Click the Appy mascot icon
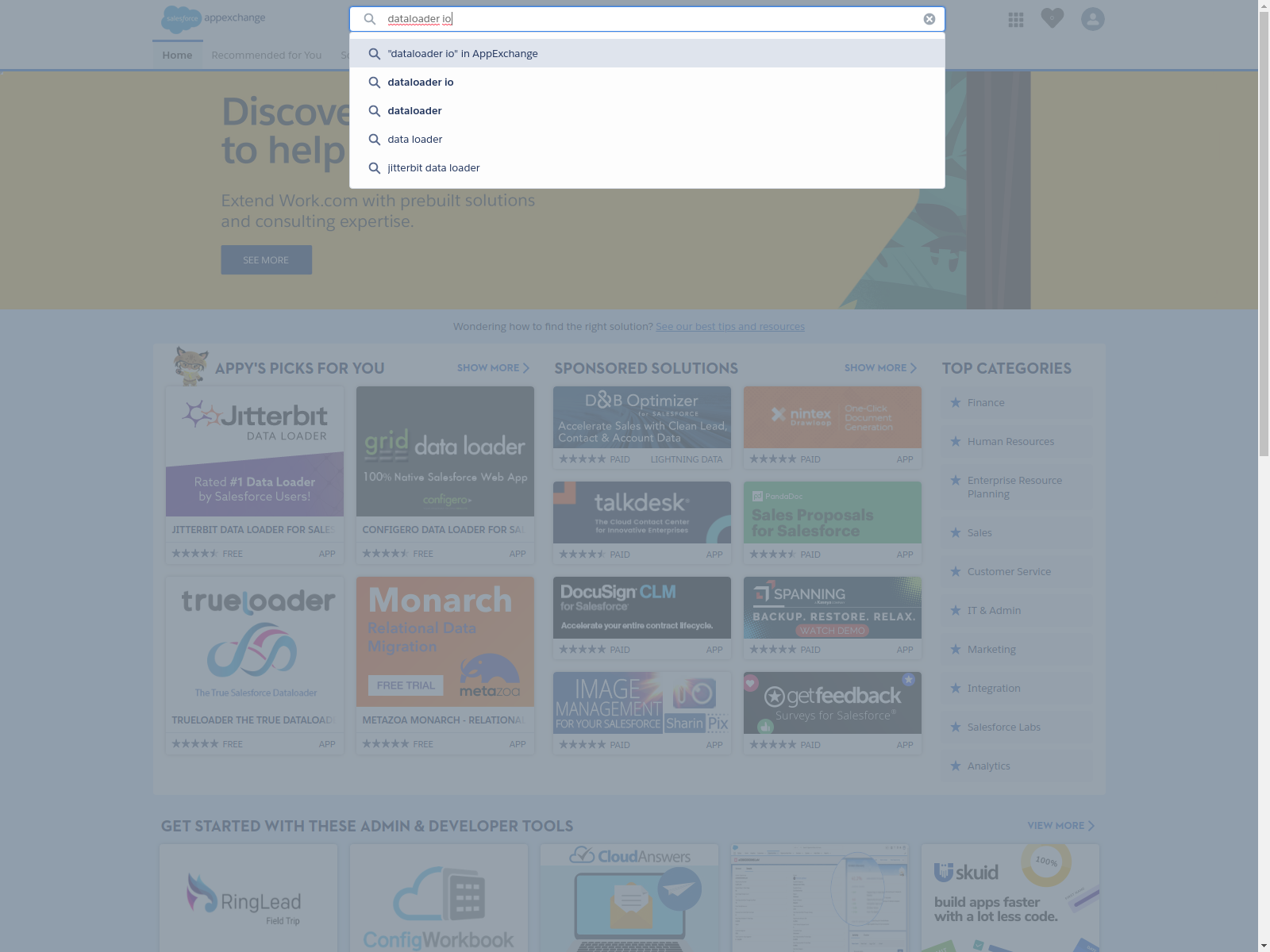 [x=191, y=366]
